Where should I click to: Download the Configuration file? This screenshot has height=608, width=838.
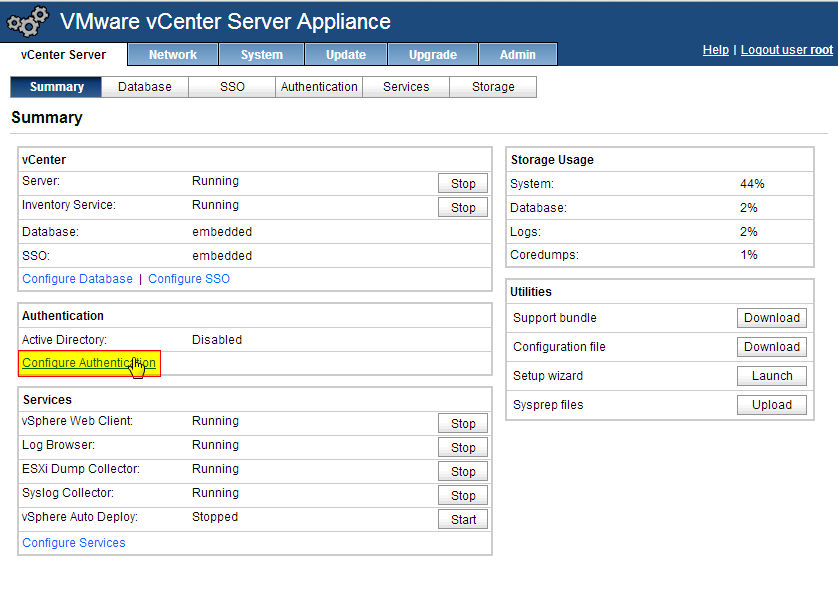point(771,347)
